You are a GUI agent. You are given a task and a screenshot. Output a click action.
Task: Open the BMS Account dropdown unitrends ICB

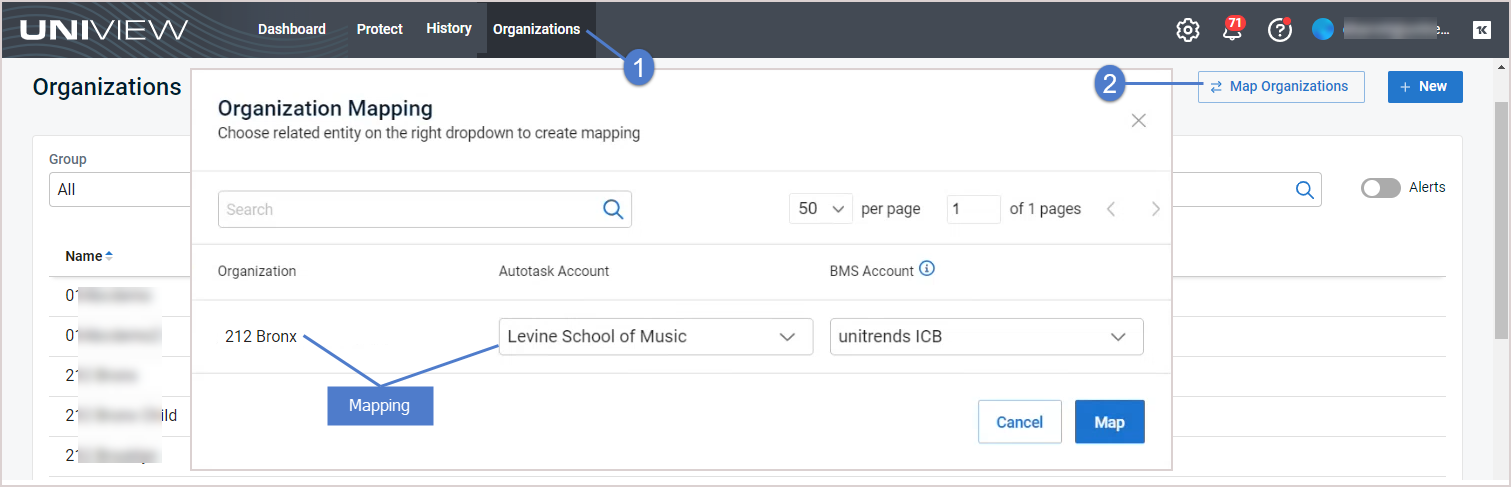[986, 336]
